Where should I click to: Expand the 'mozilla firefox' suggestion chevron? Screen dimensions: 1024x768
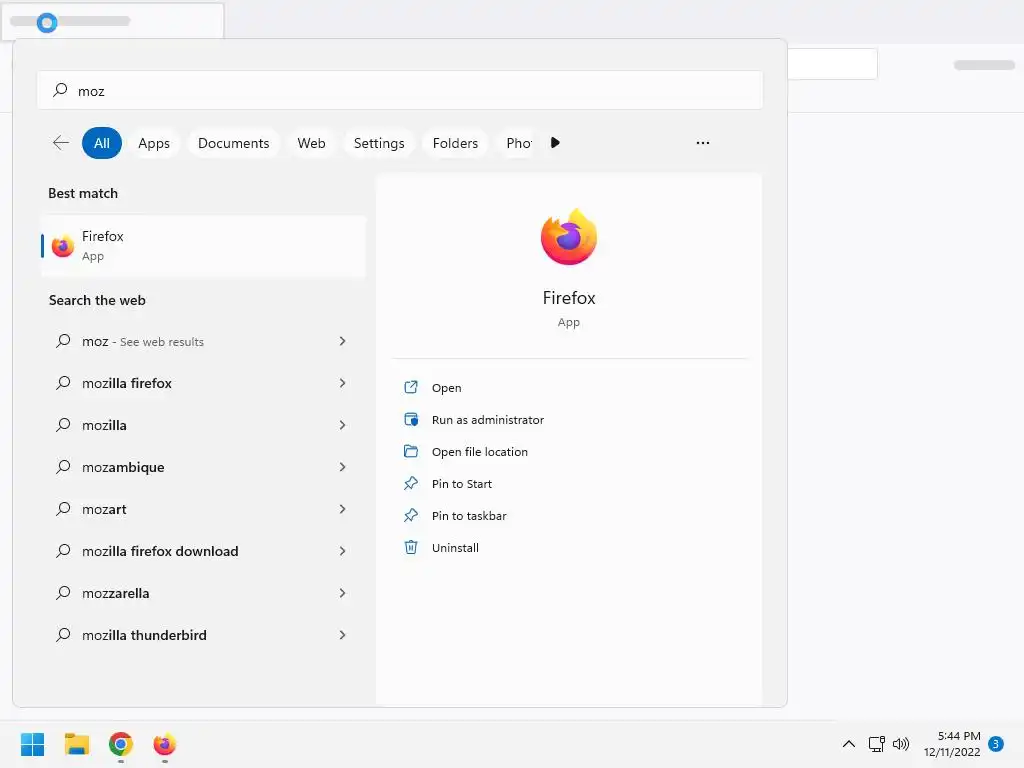click(x=342, y=383)
